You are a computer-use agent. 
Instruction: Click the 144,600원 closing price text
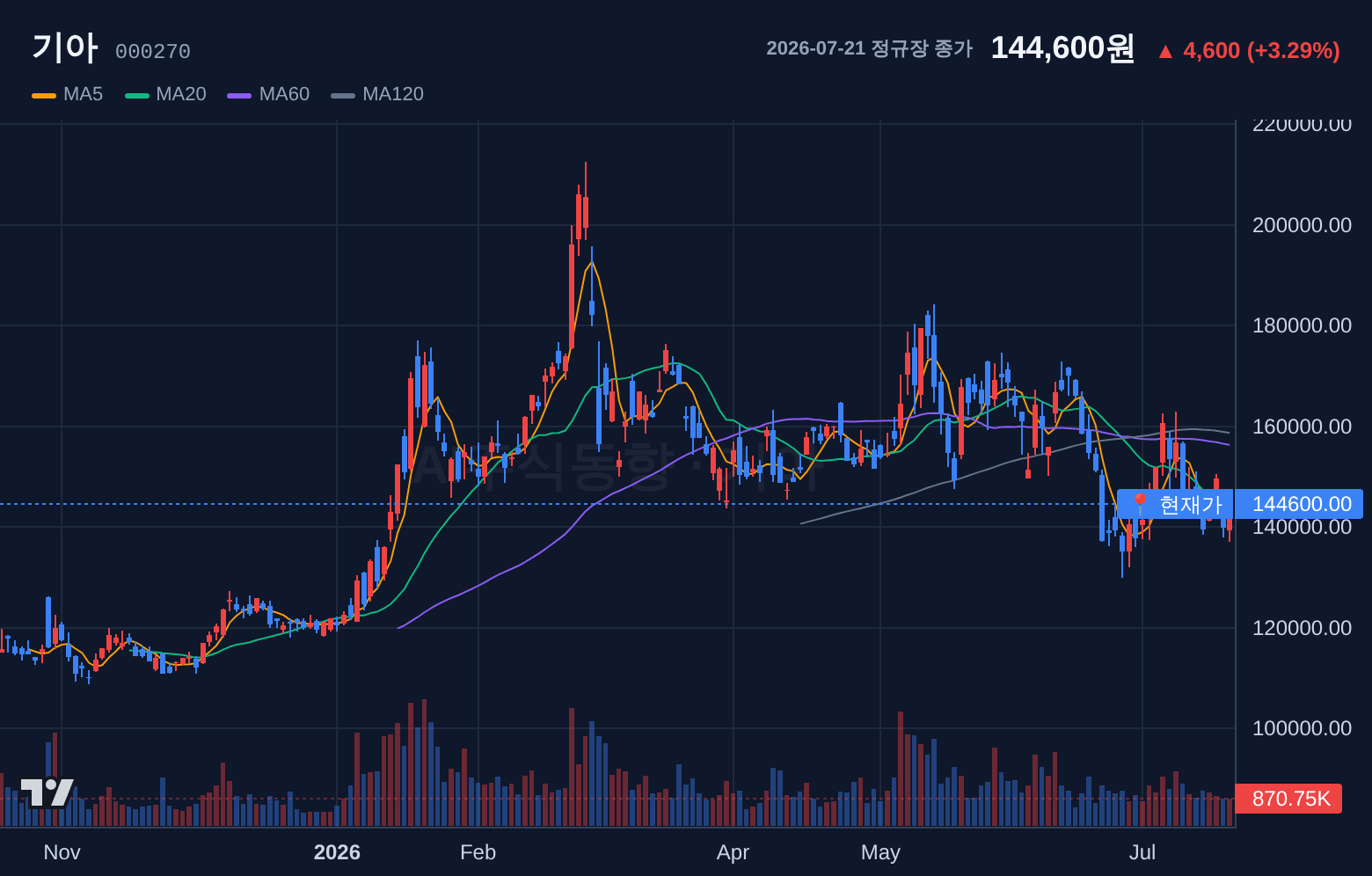pos(1062,48)
